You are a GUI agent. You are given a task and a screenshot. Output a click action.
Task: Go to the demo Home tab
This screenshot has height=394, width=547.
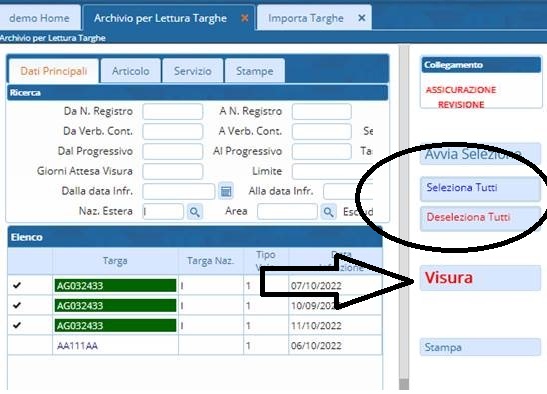coord(39,18)
